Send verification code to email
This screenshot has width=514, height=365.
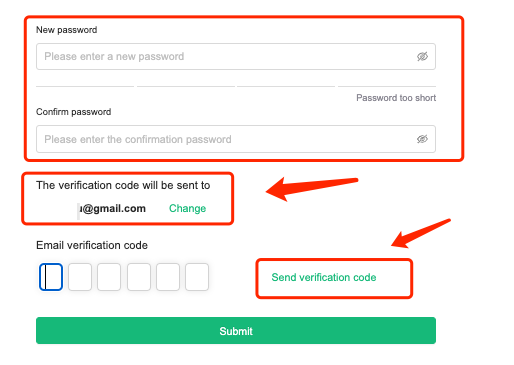(x=324, y=277)
